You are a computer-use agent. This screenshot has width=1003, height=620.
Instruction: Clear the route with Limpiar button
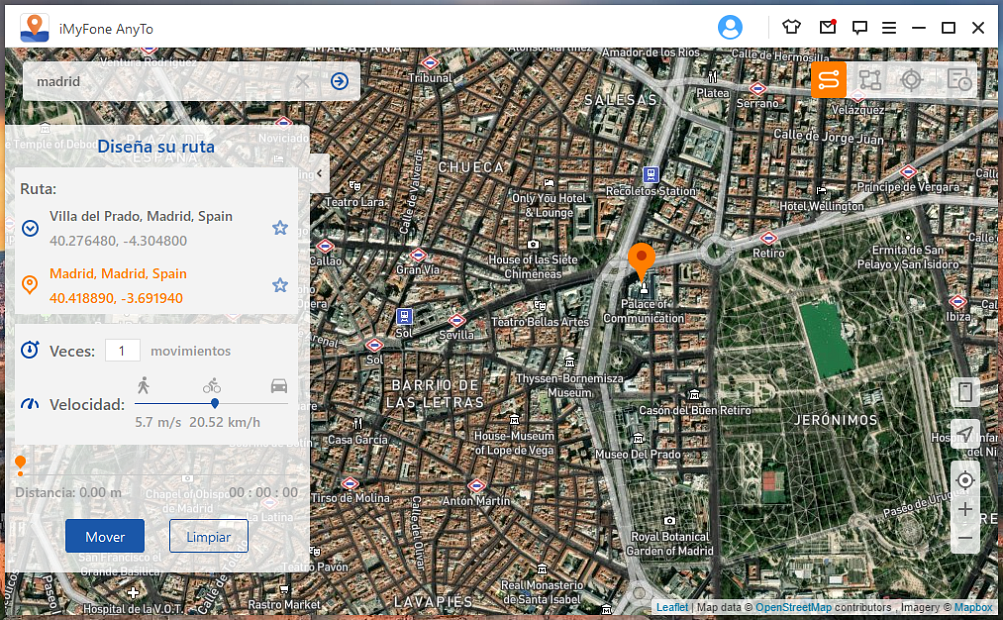[x=209, y=536]
